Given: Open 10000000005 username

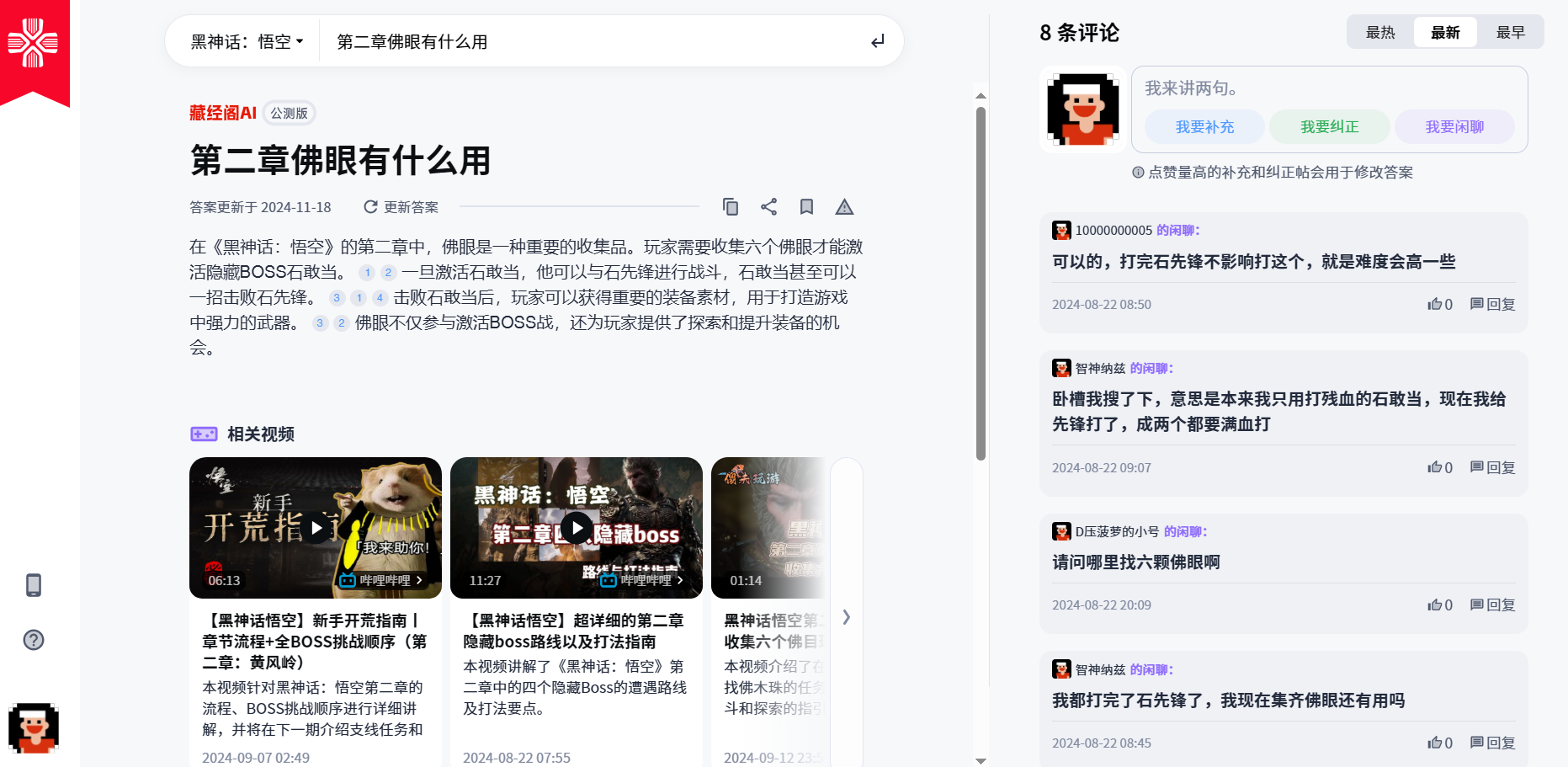Looking at the screenshot, I should tap(1114, 230).
